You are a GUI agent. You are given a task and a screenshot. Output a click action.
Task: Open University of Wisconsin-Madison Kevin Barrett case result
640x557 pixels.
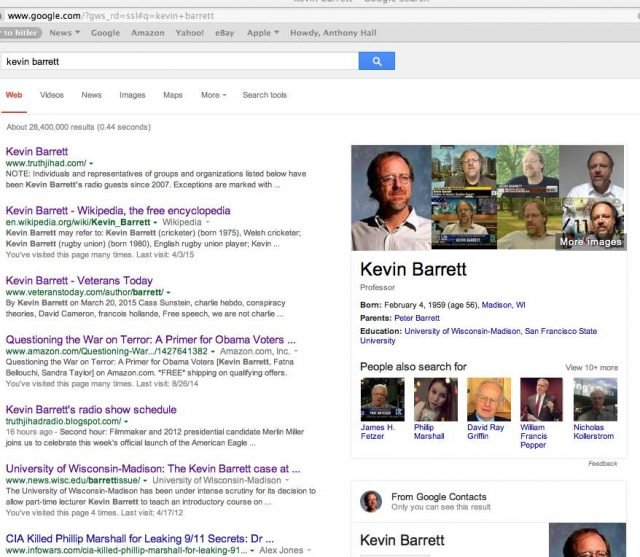(x=153, y=468)
